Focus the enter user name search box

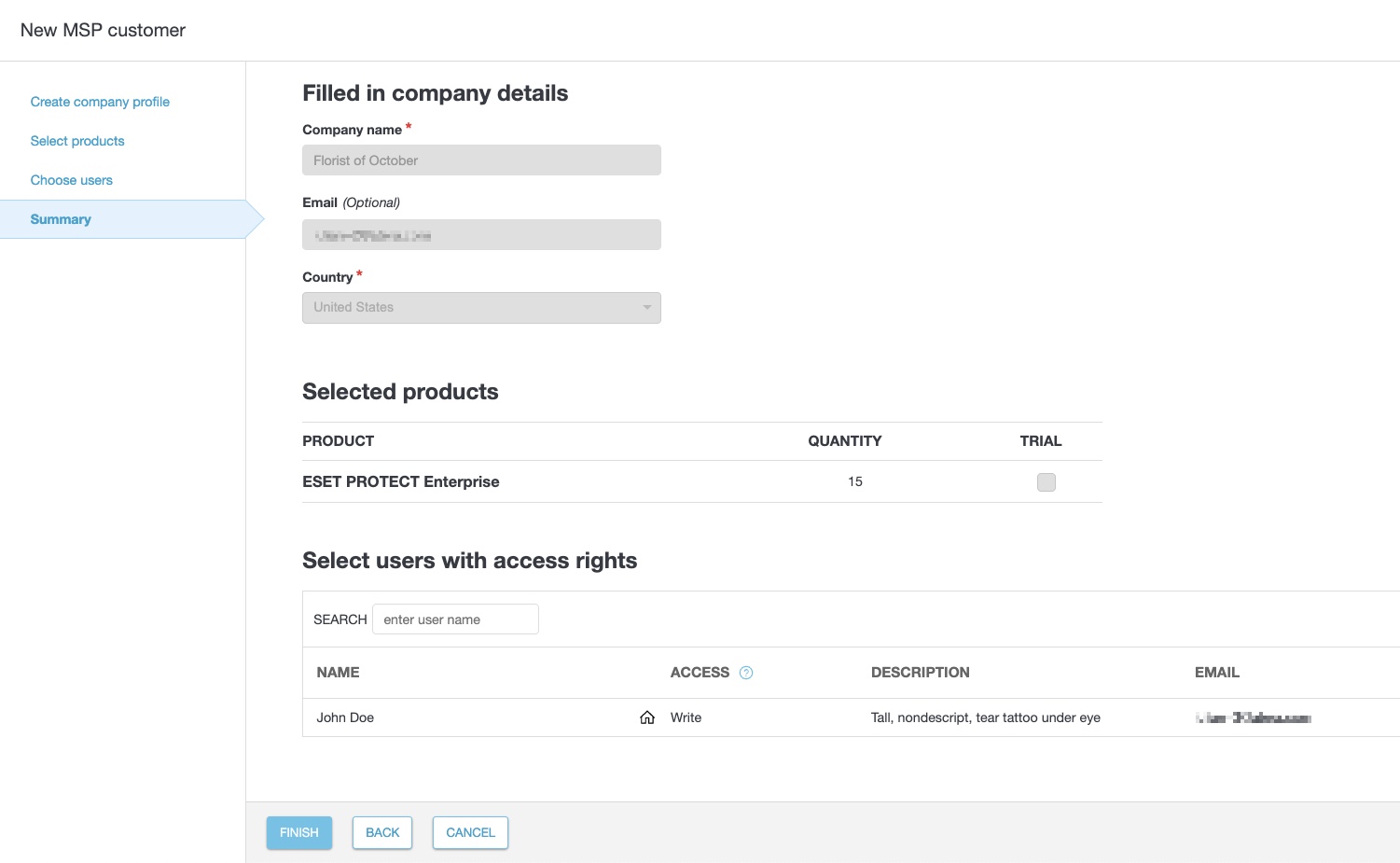coord(455,619)
